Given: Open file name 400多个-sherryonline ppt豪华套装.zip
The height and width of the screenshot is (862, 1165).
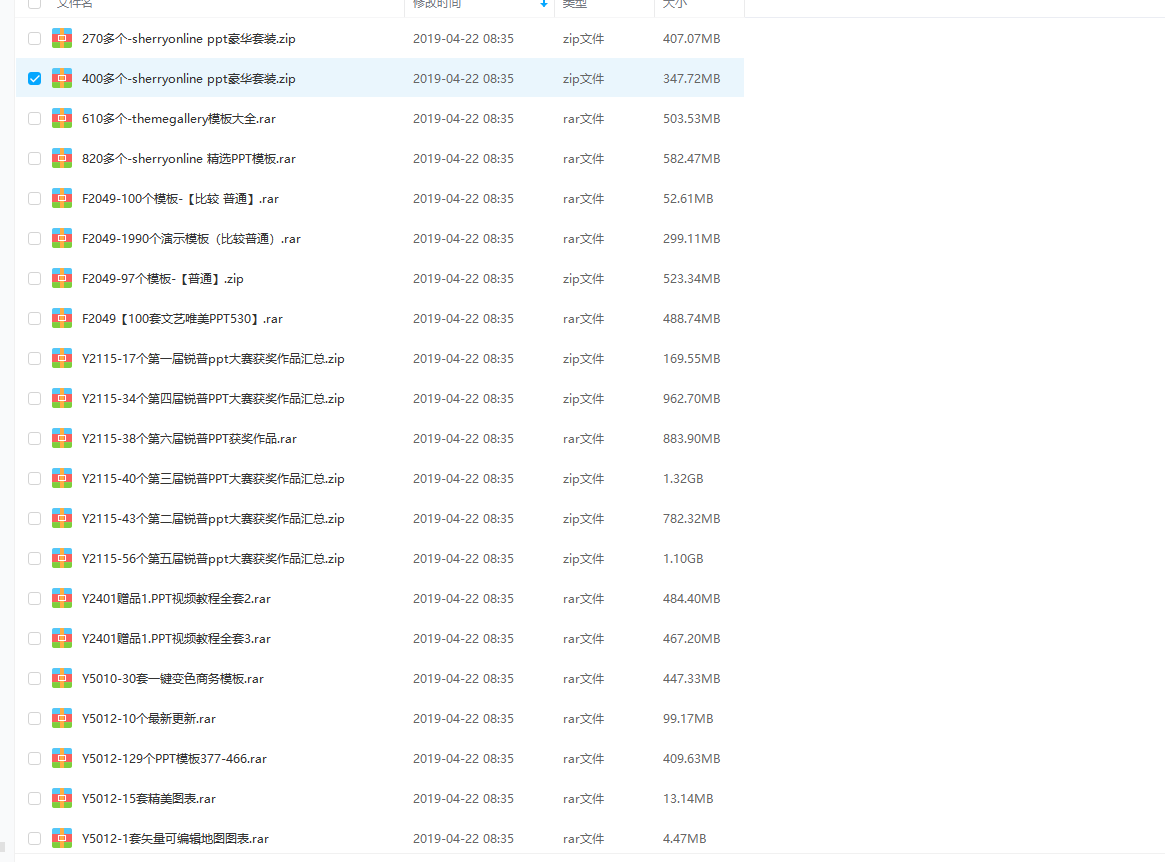Looking at the screenshot, I should (189, 79).
